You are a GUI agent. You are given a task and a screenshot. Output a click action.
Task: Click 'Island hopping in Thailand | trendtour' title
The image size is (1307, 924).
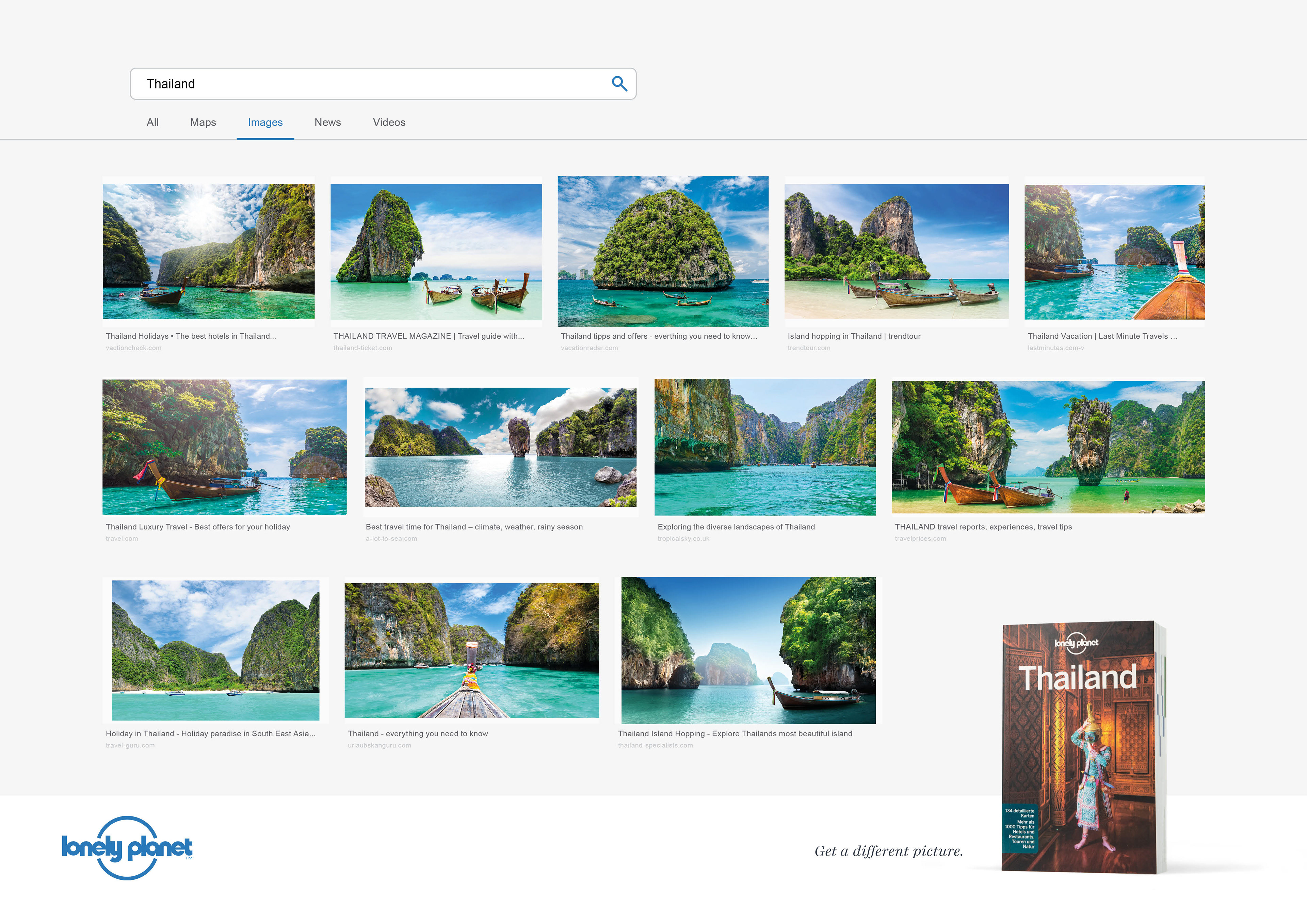(x=854, y=337)
